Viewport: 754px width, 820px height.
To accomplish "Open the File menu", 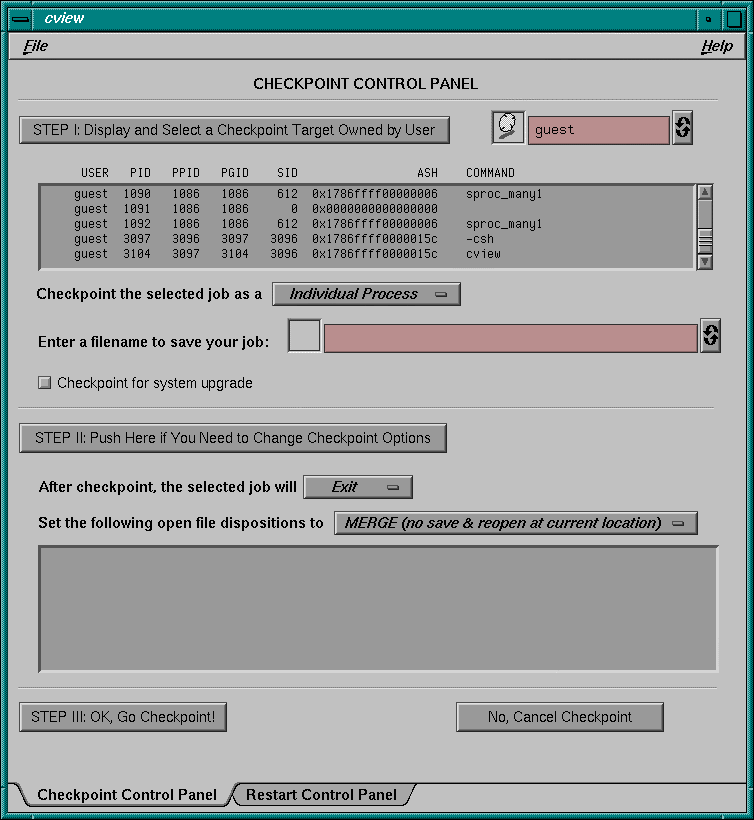I will [35, 46].
